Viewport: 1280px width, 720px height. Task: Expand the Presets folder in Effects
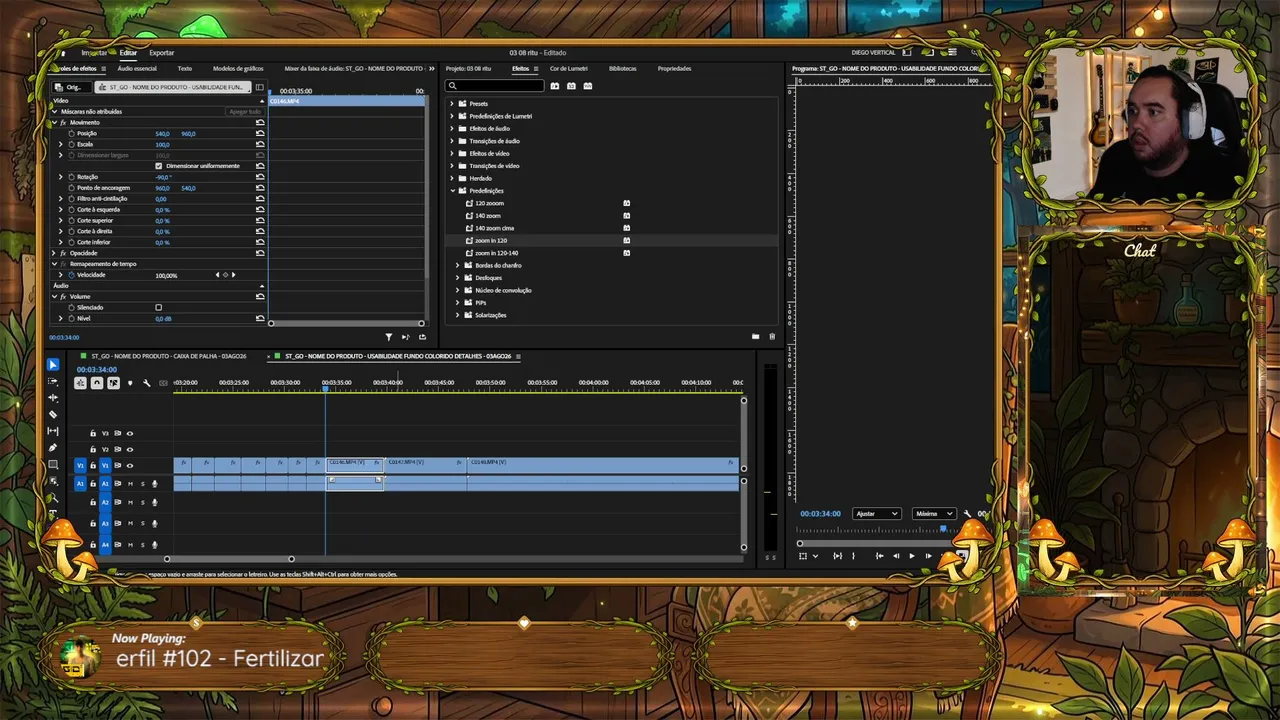[452, 104]
